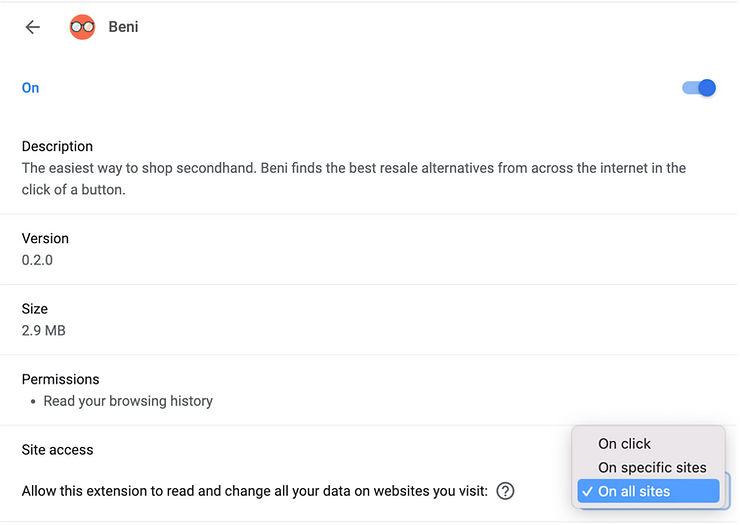Click the Description heading
This screenshot has height=525, width=740.
point(57,146)
